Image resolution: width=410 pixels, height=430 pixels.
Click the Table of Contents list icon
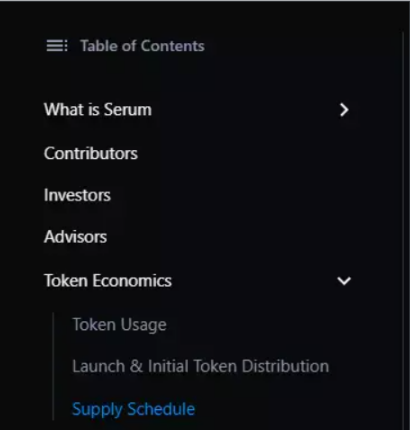[57, 46]
